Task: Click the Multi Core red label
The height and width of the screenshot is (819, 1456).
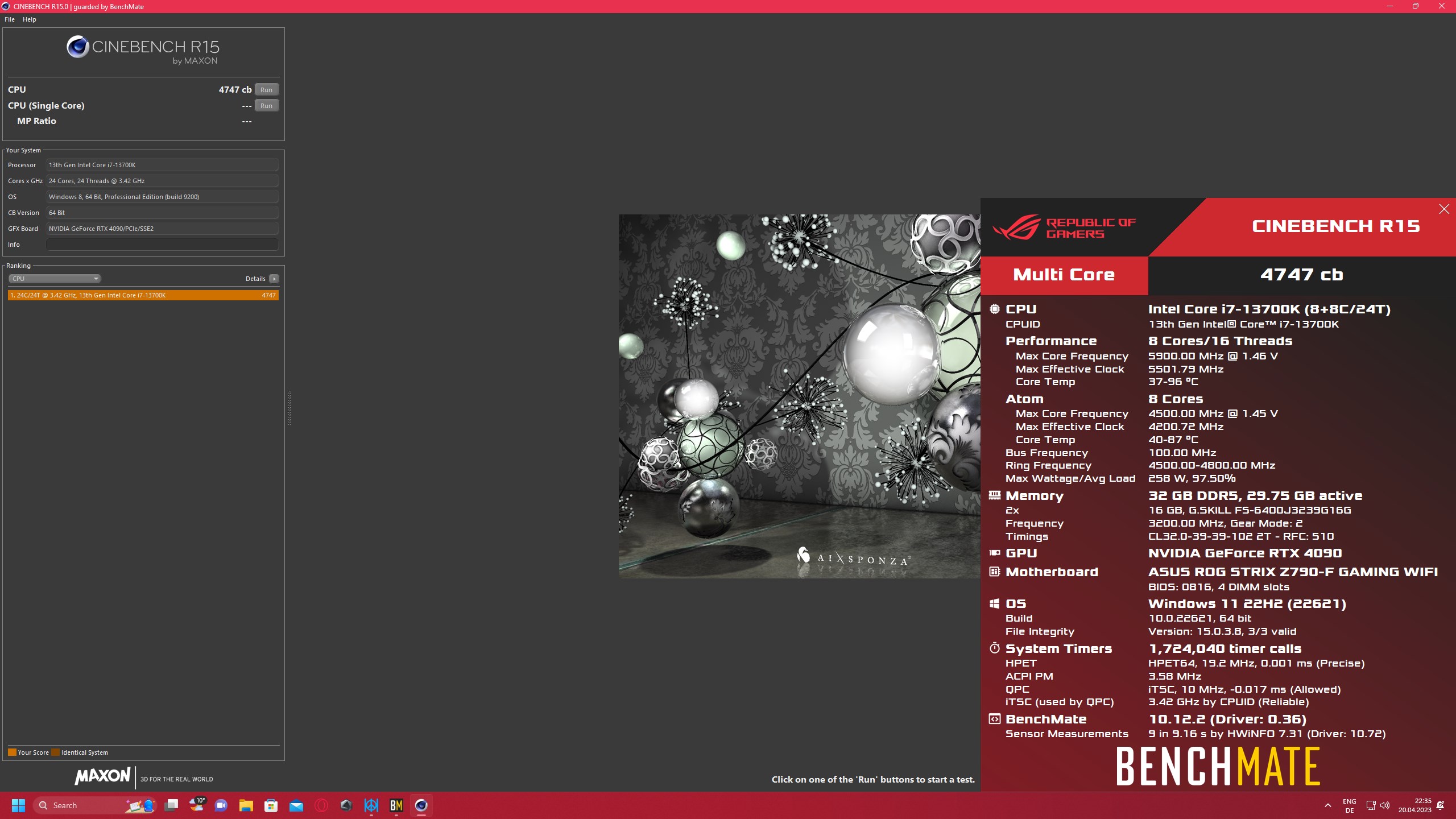Action: click(1064, 275)
